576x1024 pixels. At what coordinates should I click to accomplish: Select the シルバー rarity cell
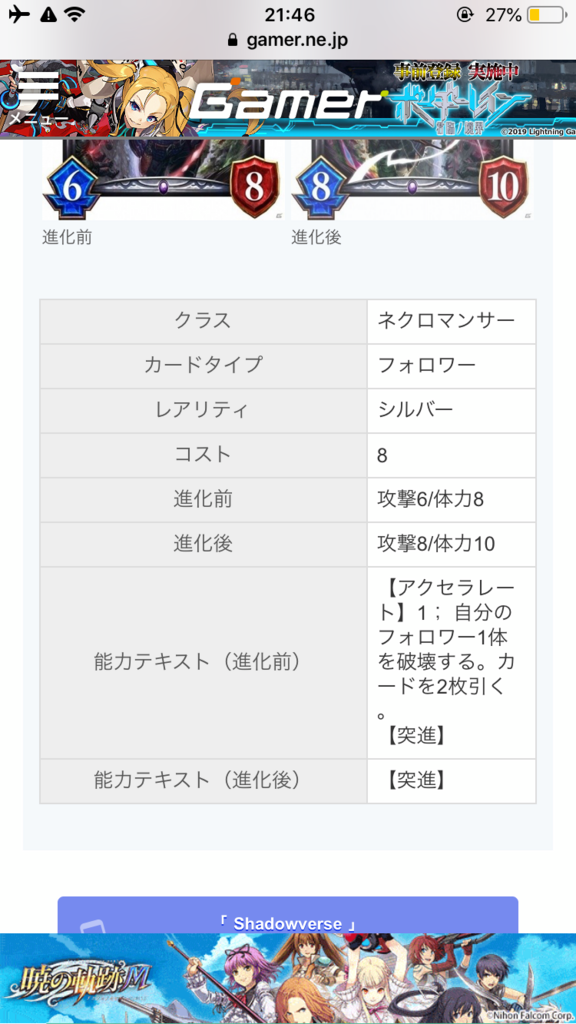point(451,410)
